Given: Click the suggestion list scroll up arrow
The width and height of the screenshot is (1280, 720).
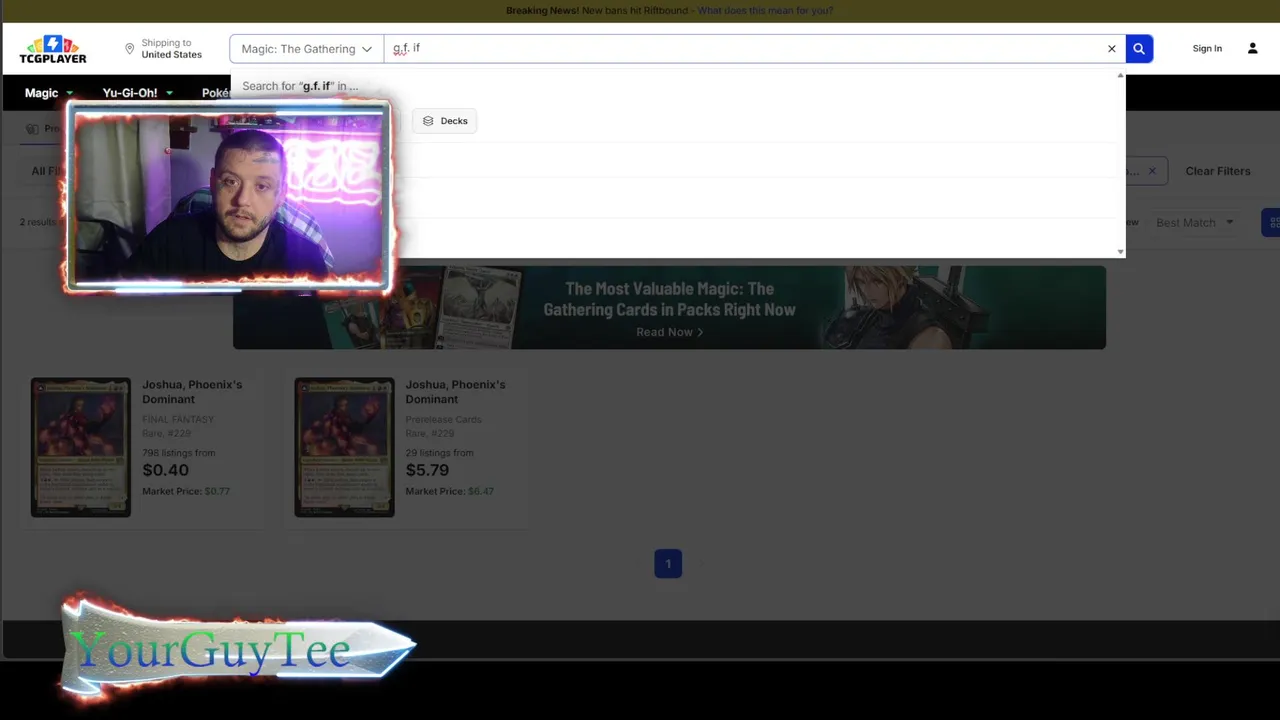Looking at the screenshot, I should coord(1120,76).
